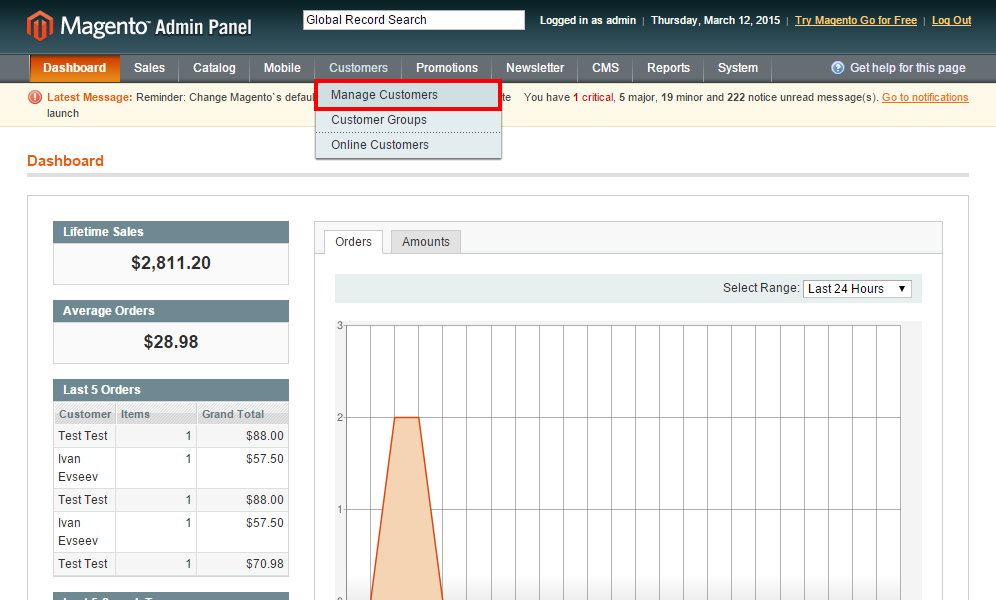
Task: Open the System menu
Action: [737, 68]
